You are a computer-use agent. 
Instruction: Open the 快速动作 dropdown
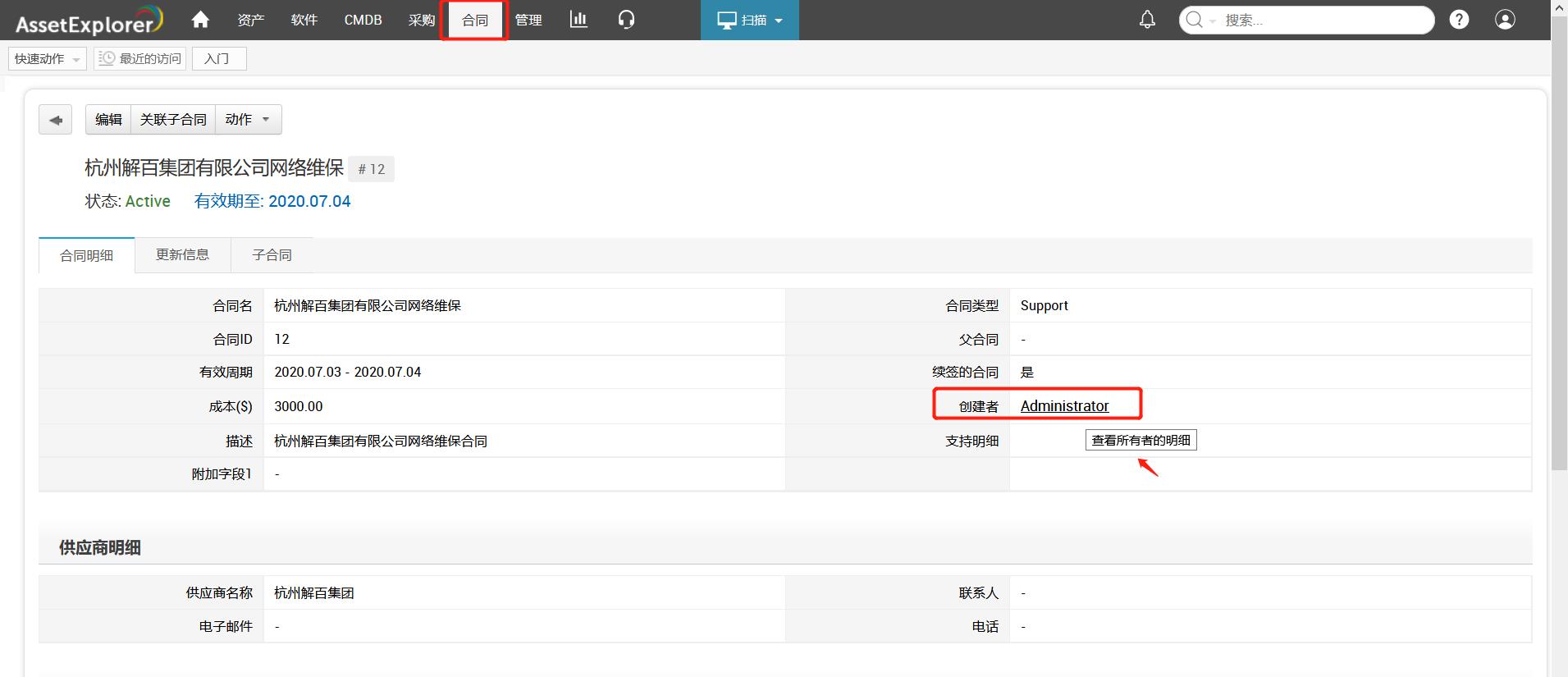click(48, 59)
